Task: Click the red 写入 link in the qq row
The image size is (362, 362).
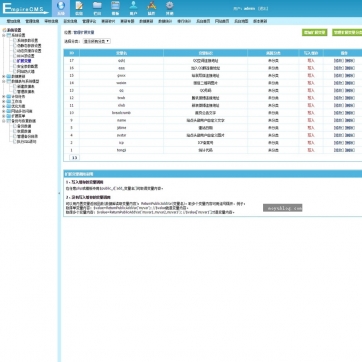Action: [311, 90]
